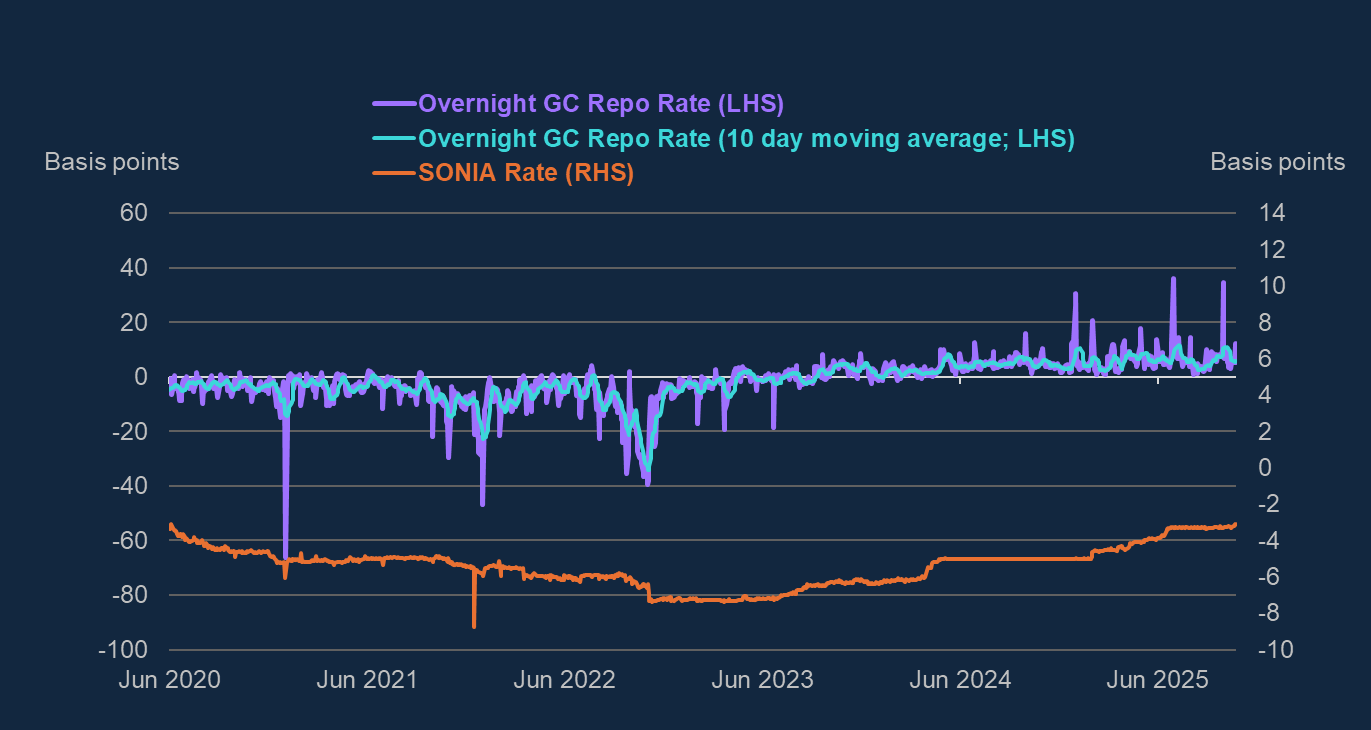This screenshot has height=730, width=1371.
Task: Click the 60 tick label on left axis
Action: (x=135, y=213)
